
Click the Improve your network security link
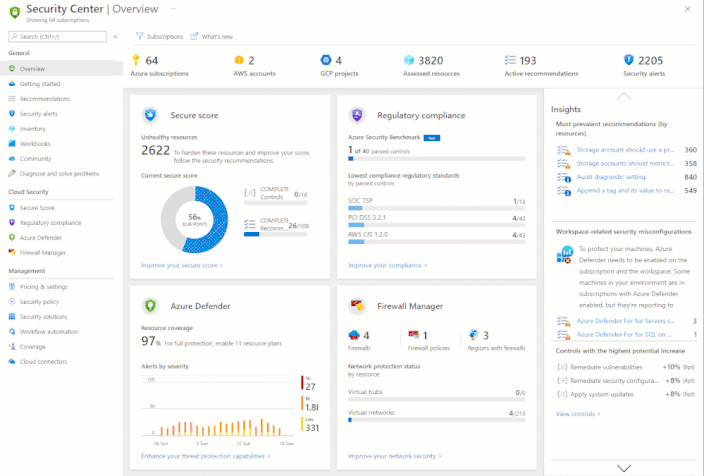click(x=395, y=456)
